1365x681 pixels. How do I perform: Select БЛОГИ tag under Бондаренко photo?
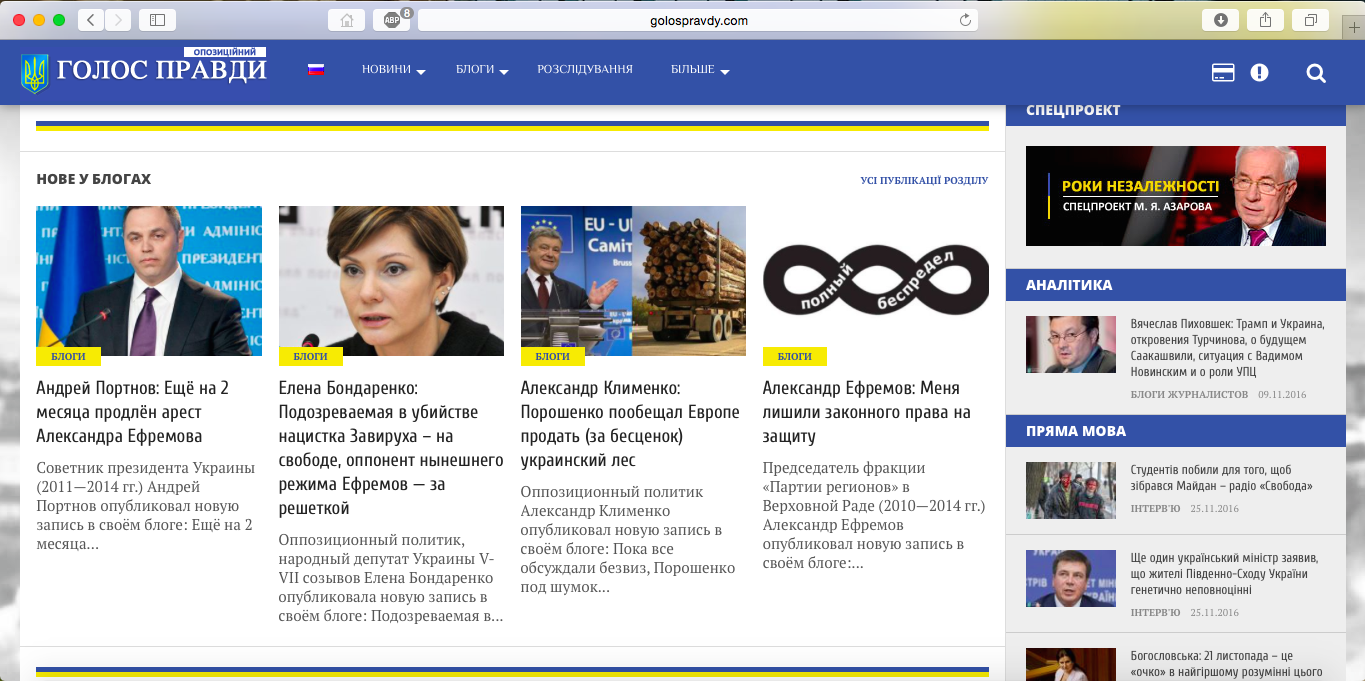point(311,356)
